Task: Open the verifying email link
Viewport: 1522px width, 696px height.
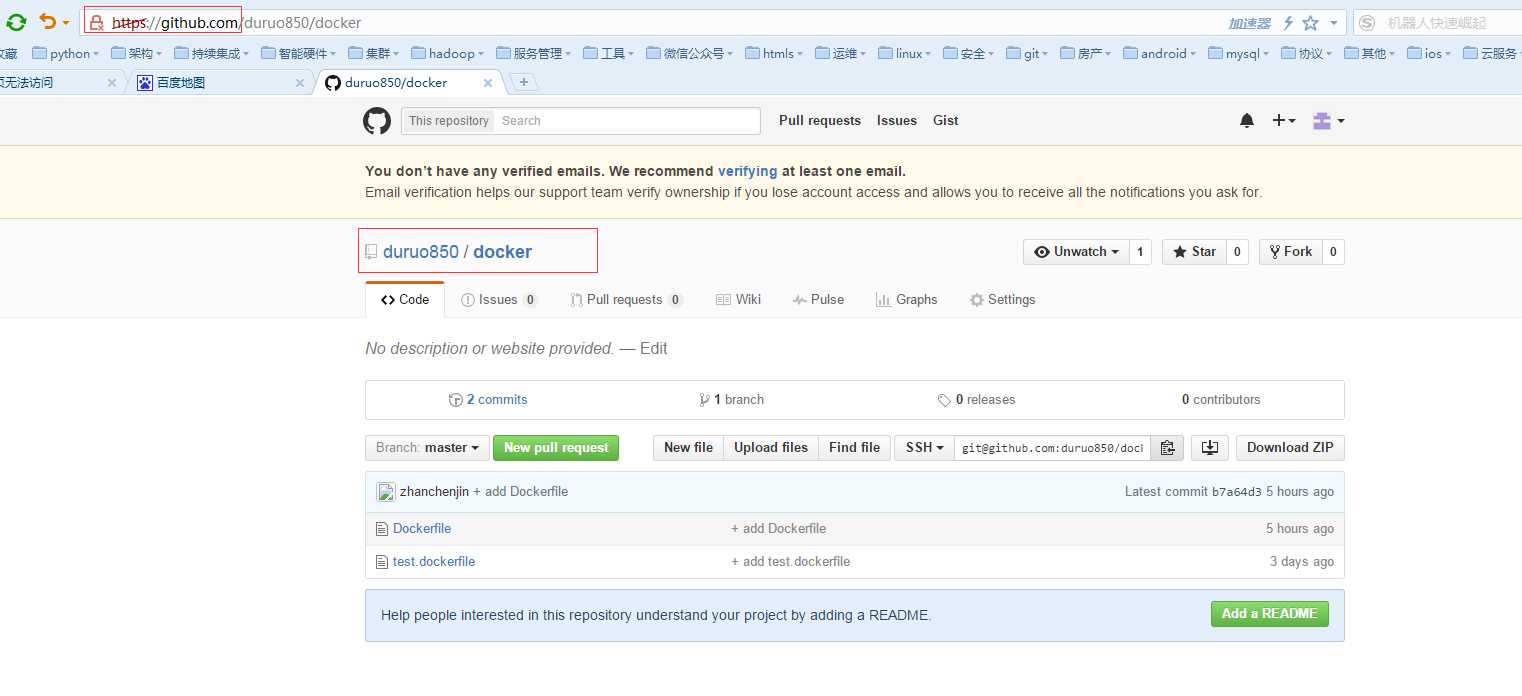Action: pyautogui.click(x=747, y=172)
